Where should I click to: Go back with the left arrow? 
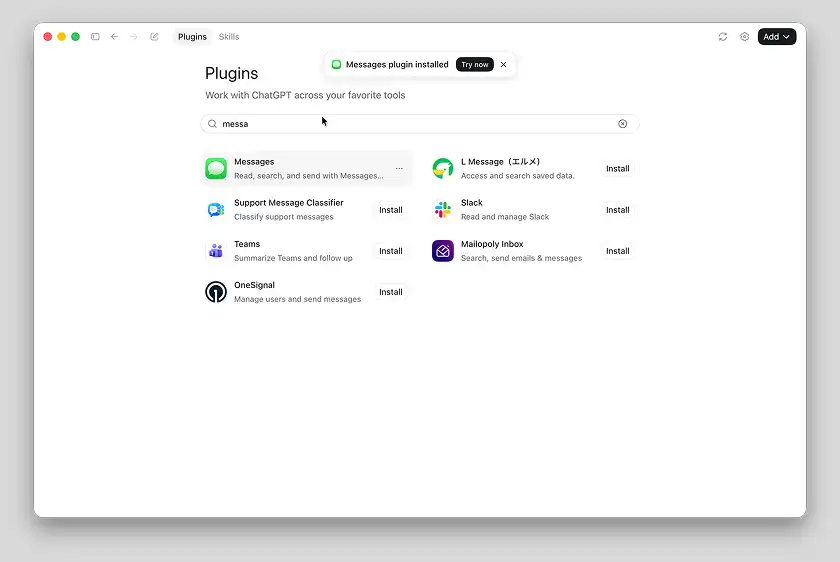click(x=114, y=36)
